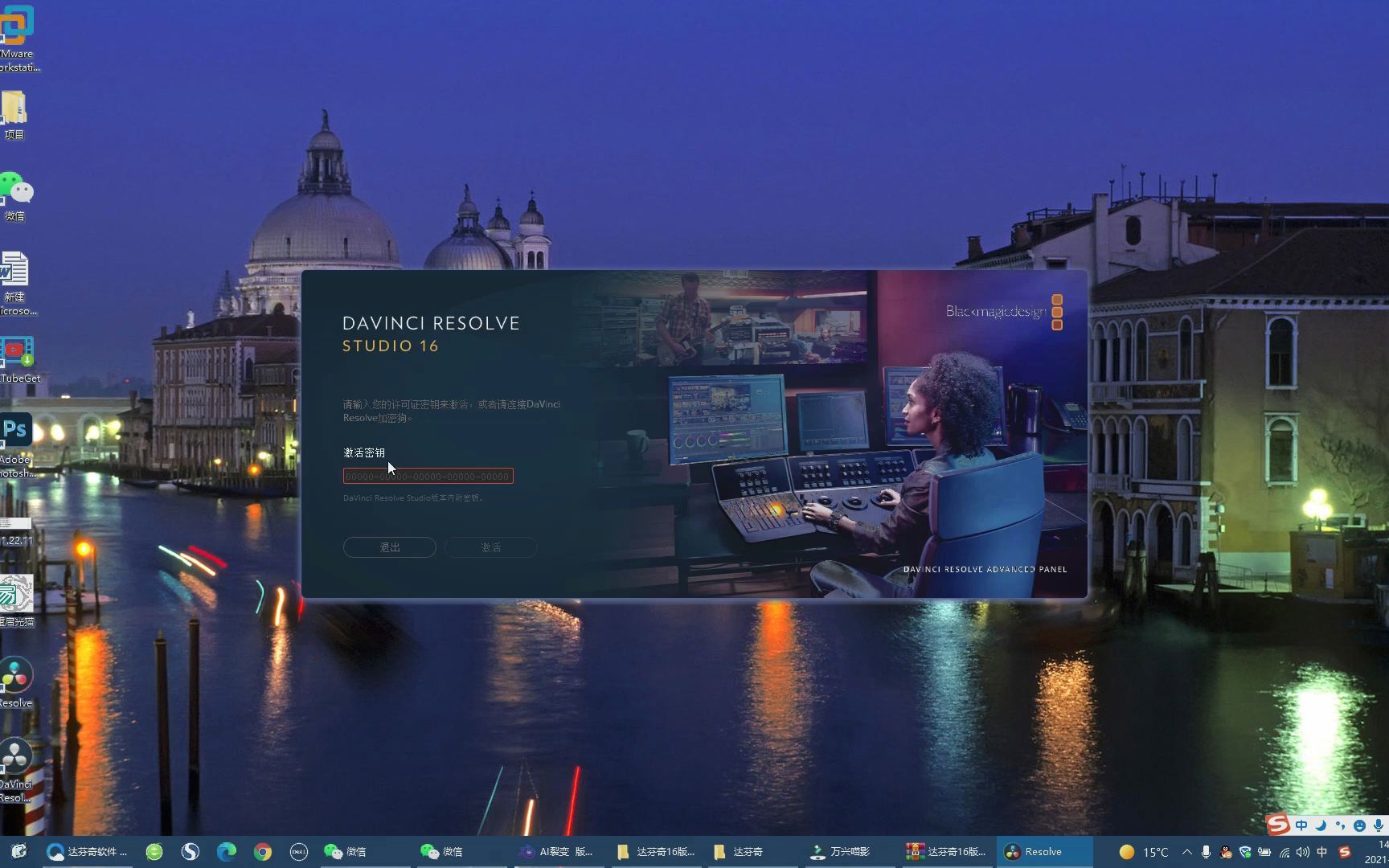This screenshot has width=1389, height=868.
Task: Toggle 中 Chinese mode on Sogou floating bar
Action: point(1301,825)
